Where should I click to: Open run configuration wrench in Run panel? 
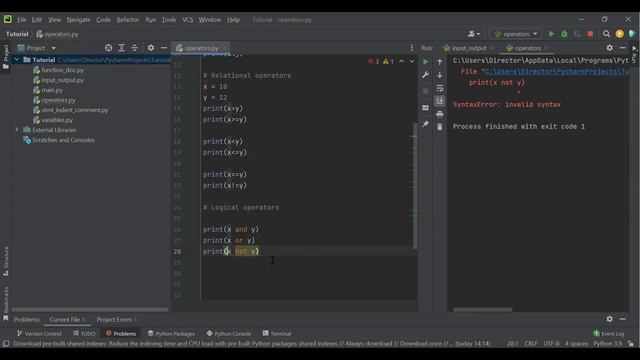425,75
